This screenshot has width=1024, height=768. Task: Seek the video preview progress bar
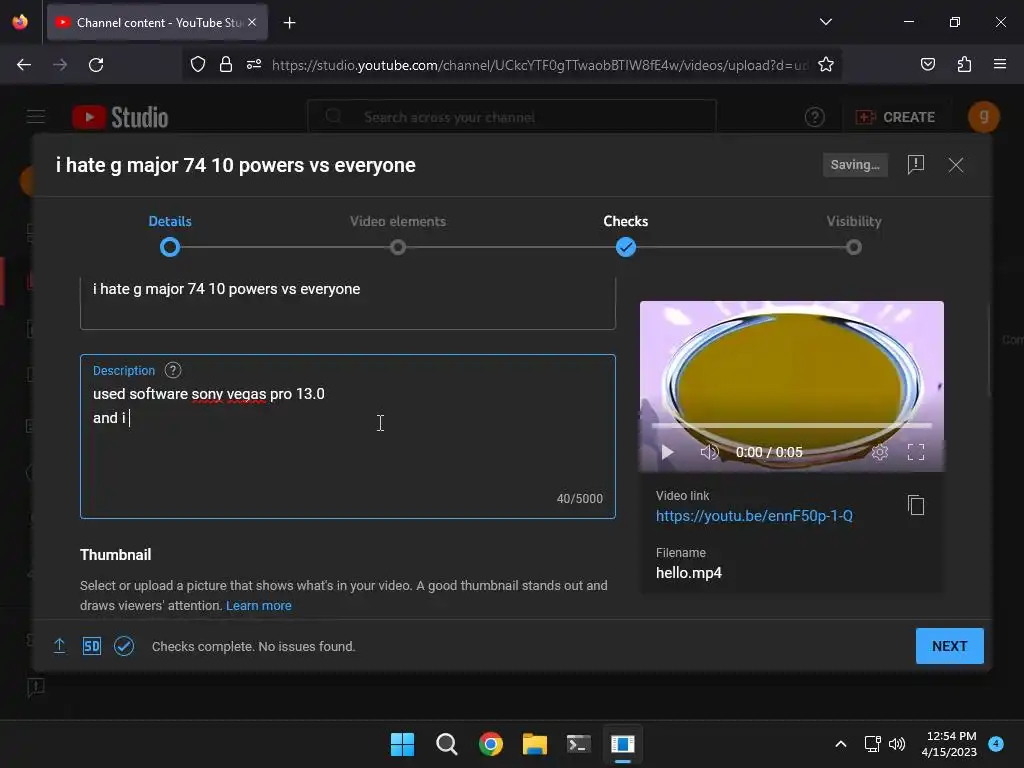coord(792,426)
